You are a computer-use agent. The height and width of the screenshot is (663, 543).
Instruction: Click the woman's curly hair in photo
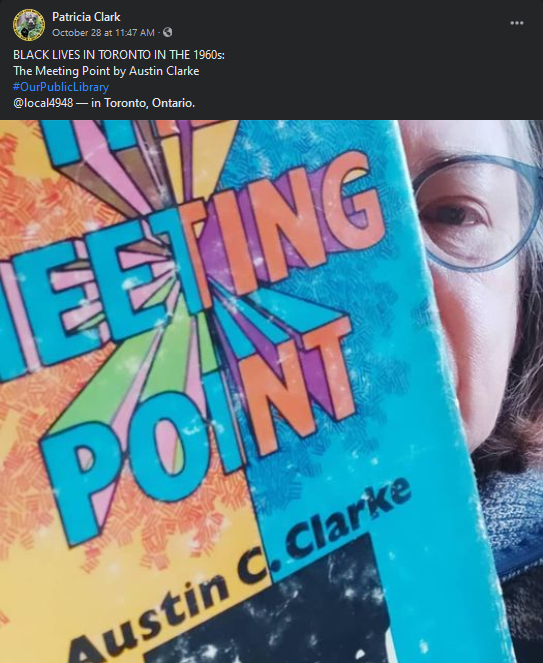[522, 381]
